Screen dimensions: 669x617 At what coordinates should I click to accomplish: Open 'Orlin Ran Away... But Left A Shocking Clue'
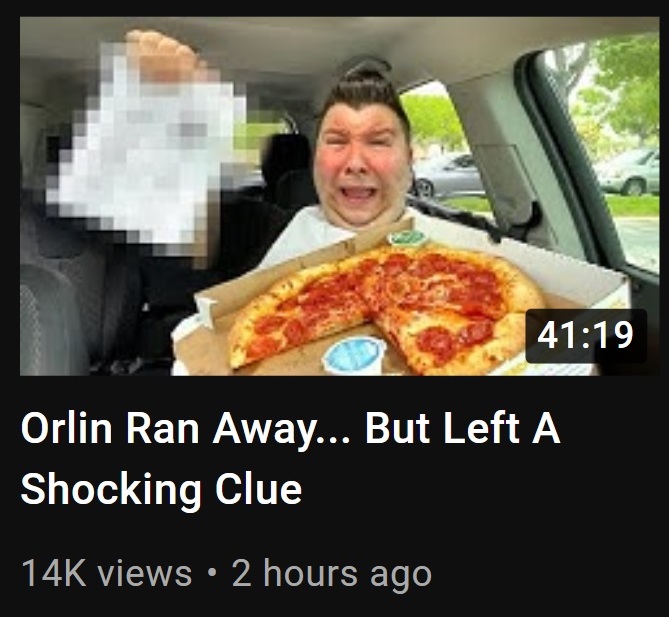[290, 458]
